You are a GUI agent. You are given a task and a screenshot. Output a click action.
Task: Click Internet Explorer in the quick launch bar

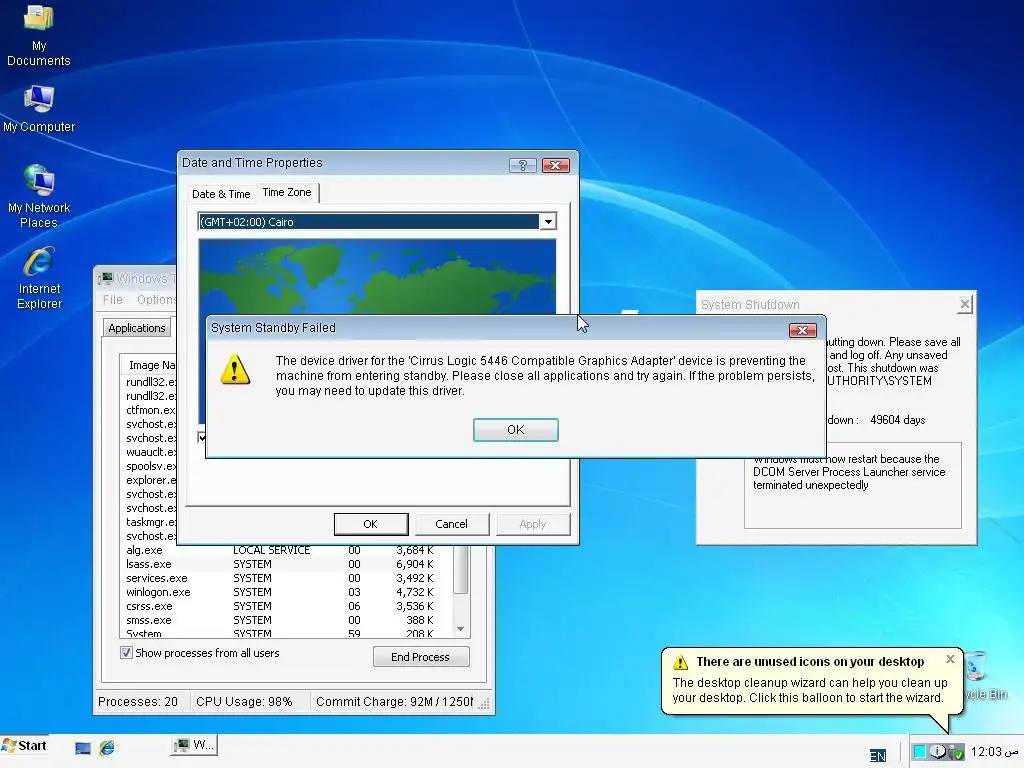tap(107, 748)
